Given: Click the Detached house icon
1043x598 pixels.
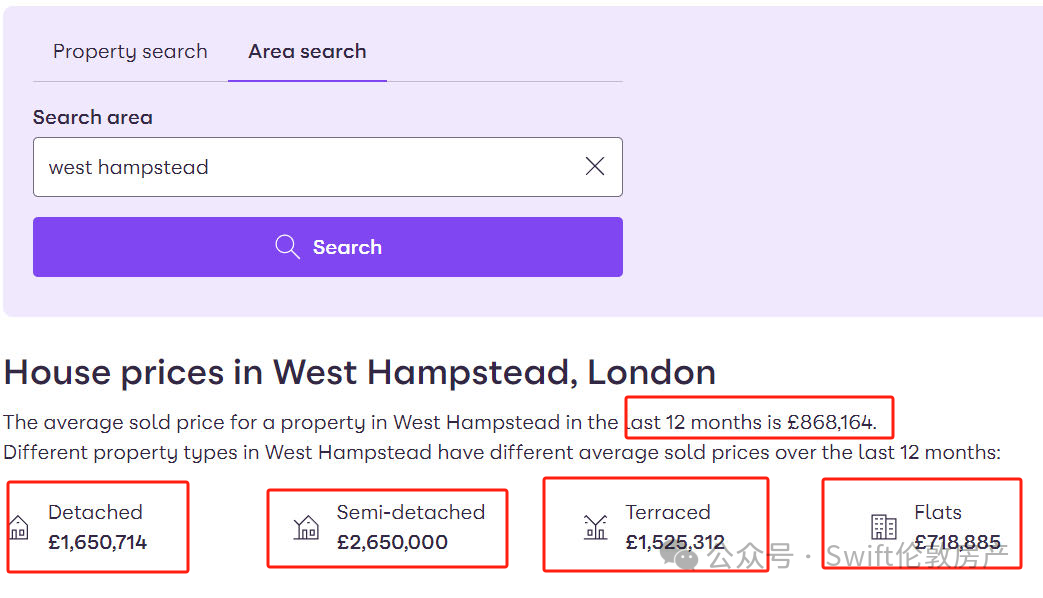Looking at the screenshot, I should pos(19,527).
